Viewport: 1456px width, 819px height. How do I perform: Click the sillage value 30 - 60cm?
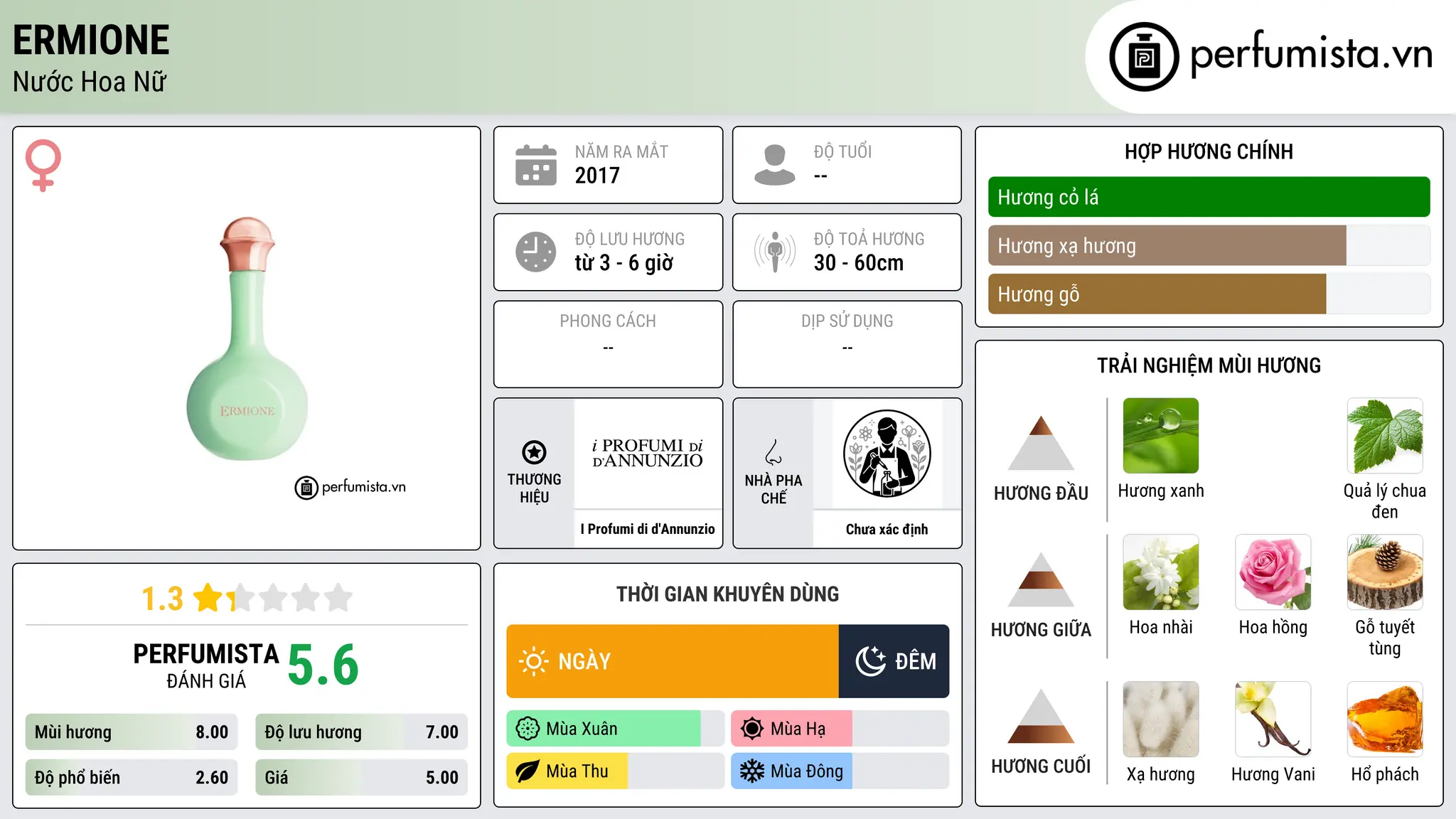[859, 263]
